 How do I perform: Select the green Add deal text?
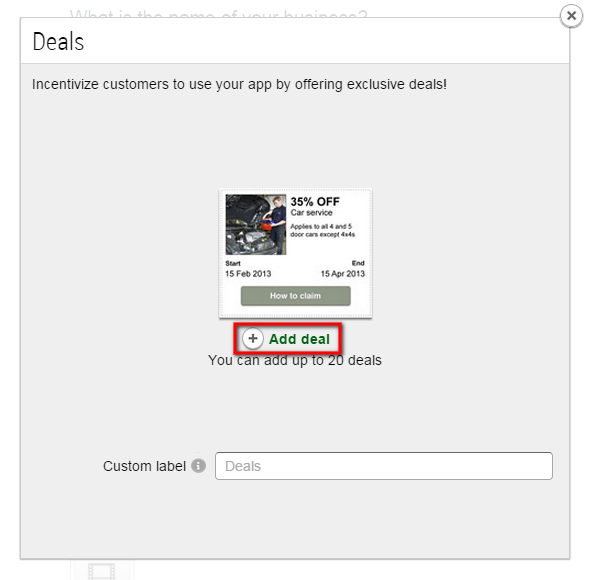click(299, 339)
